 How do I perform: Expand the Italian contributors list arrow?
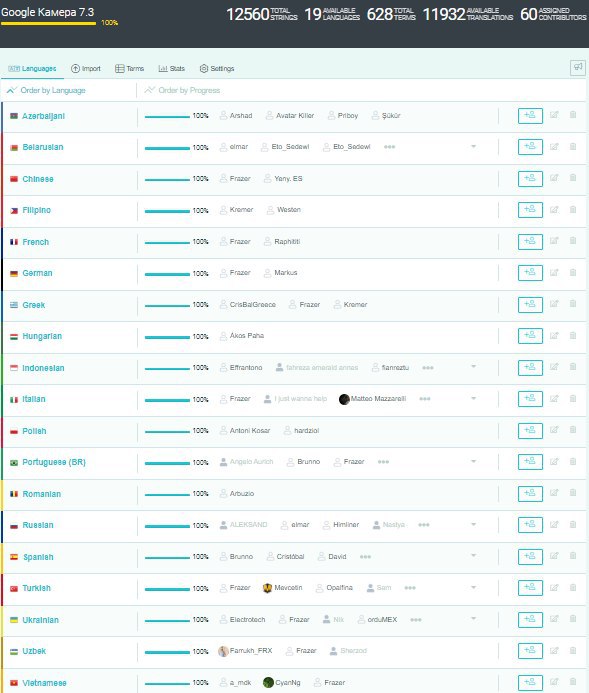pyautogui.click(x=473, y=398)
